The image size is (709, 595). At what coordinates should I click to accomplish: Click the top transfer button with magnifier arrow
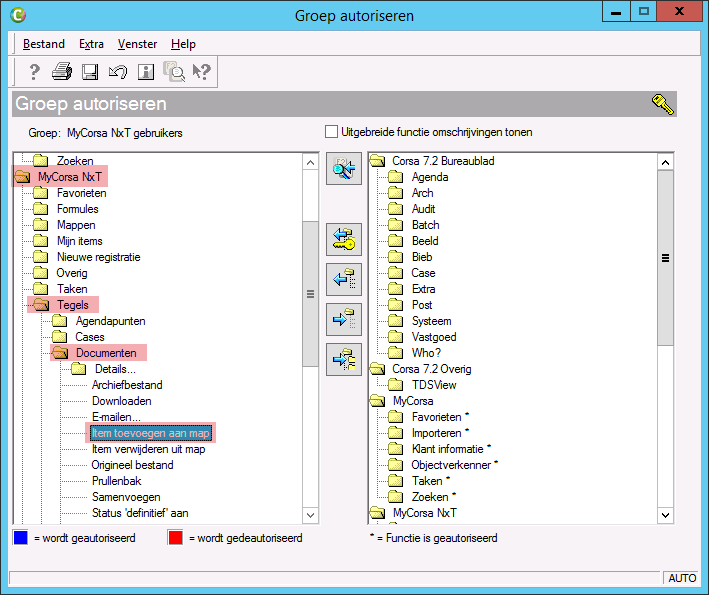344,169
